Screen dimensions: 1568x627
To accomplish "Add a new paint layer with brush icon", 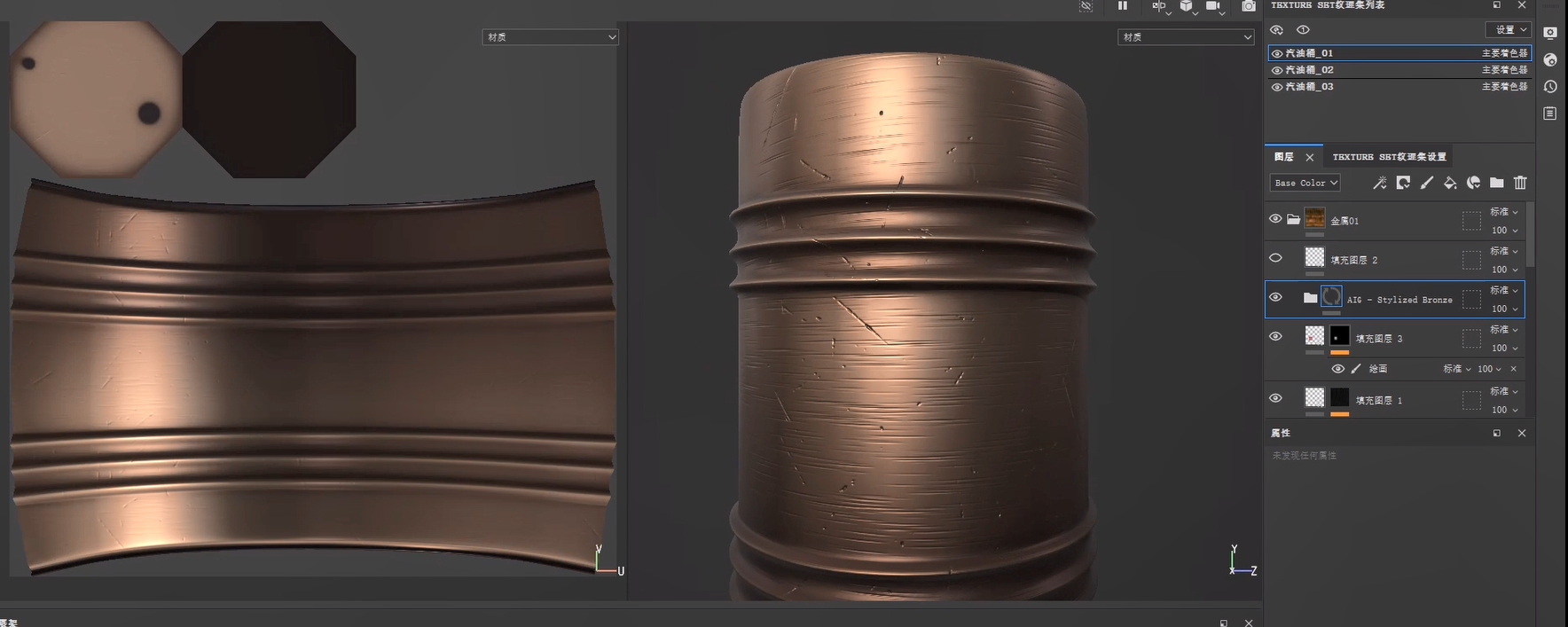I will click(1426, 183).
